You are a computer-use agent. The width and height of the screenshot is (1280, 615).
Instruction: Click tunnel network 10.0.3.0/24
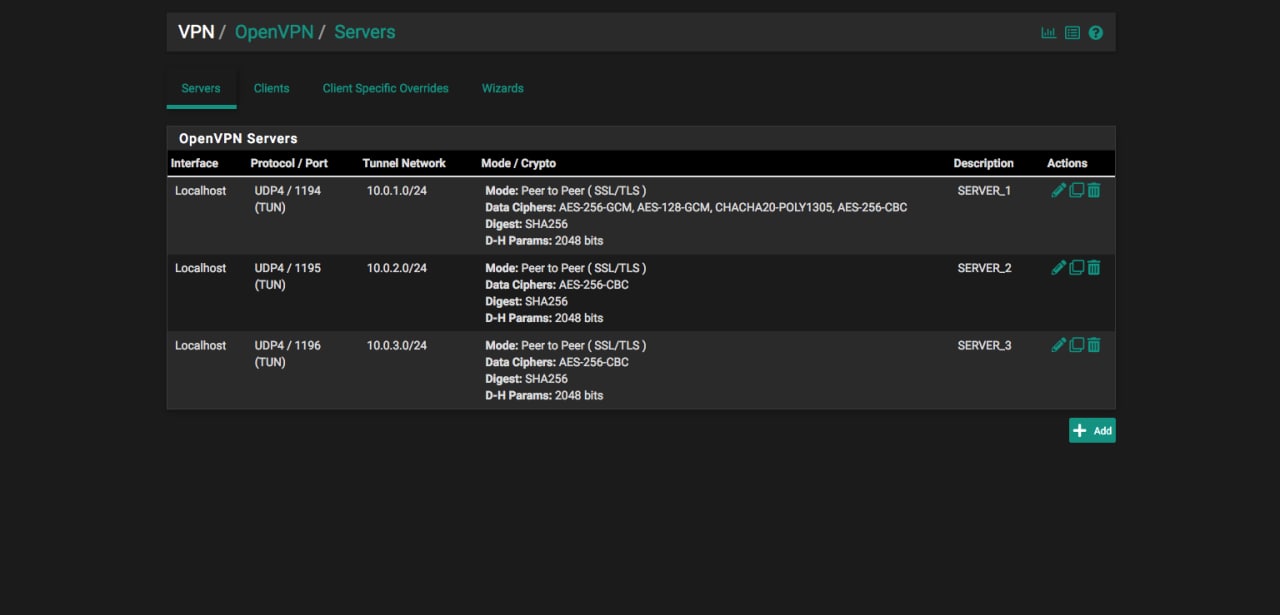(x=397, y=345)
